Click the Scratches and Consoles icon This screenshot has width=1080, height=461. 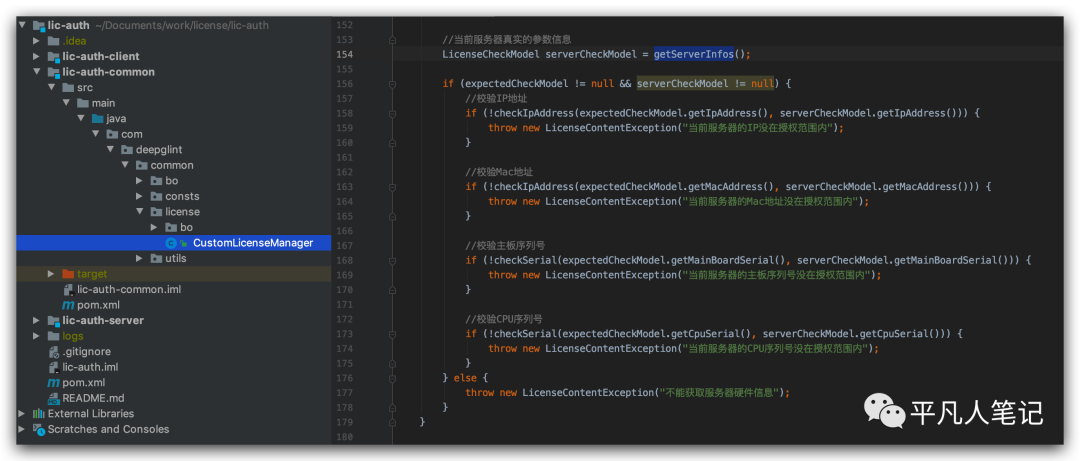point(39,429)
